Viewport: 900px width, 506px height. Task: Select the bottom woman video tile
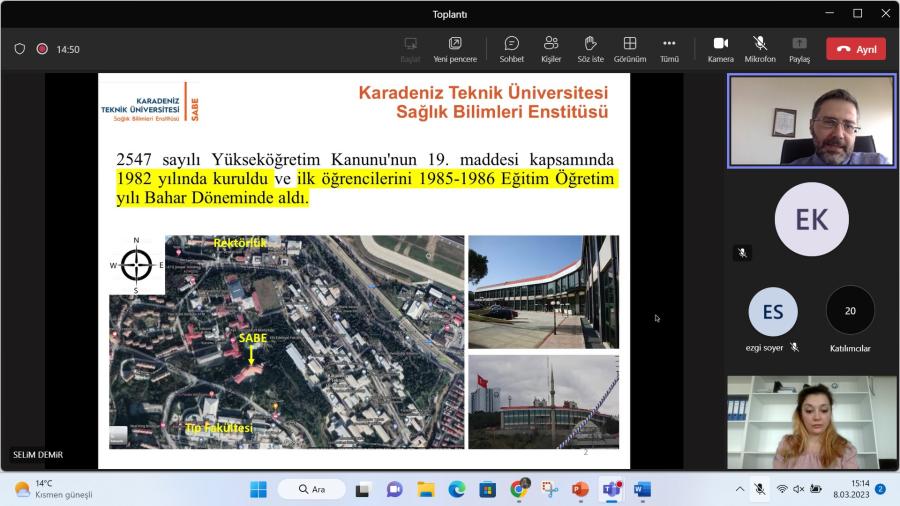pyautogui.click(x=812, y=422)
